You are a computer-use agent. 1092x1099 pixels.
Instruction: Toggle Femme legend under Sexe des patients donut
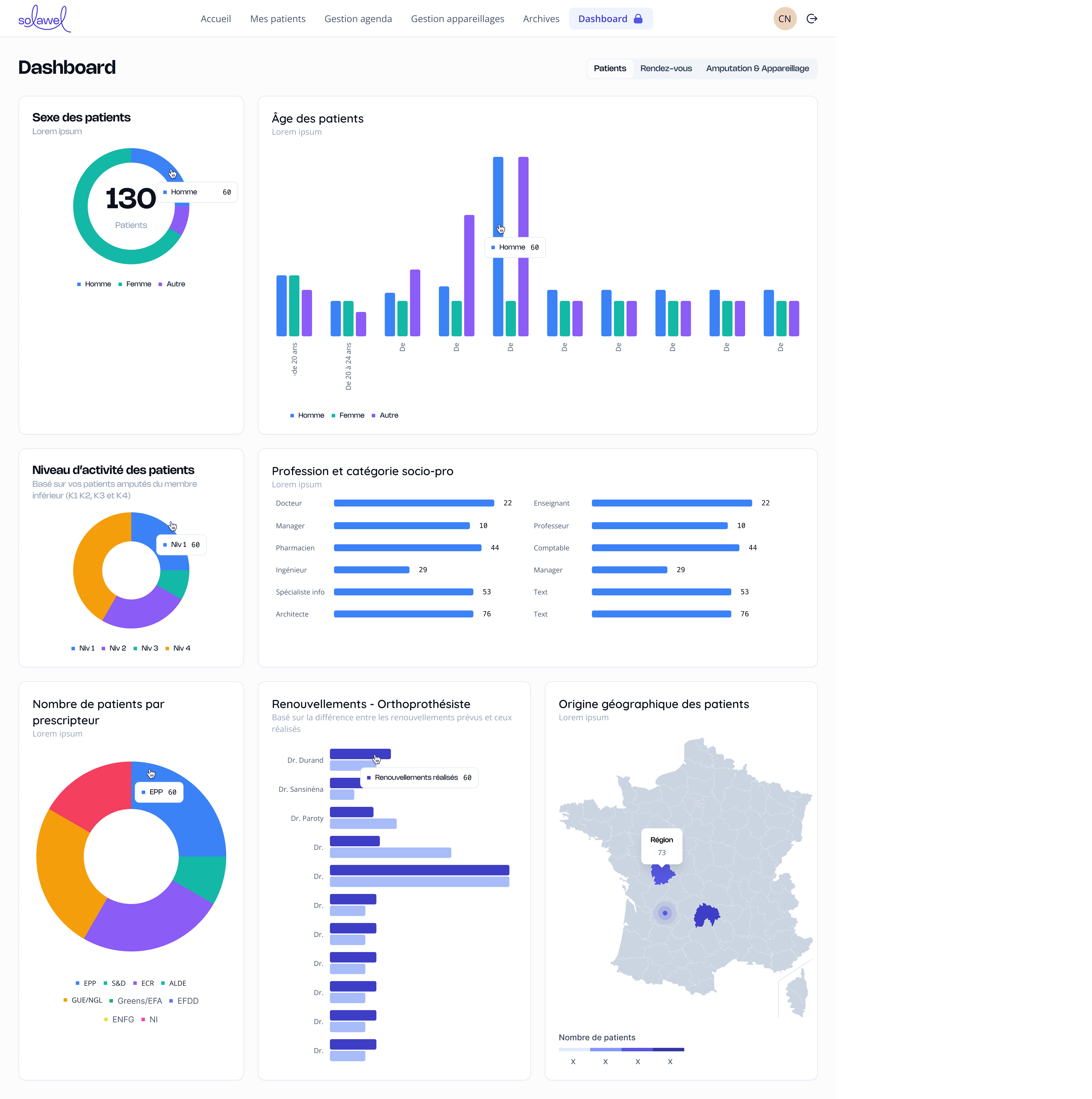135,284
